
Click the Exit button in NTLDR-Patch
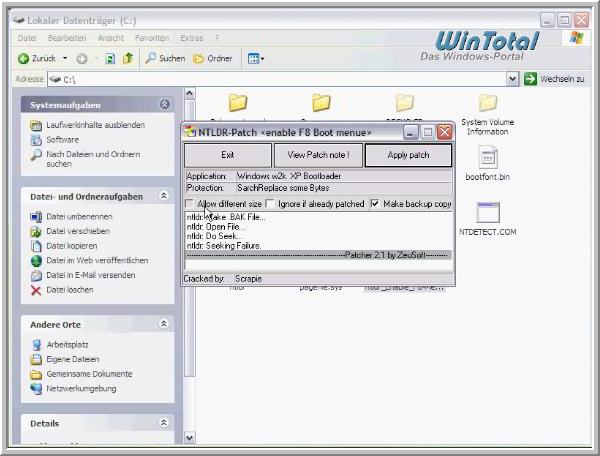pyautogui.click(x=228, y=155)
